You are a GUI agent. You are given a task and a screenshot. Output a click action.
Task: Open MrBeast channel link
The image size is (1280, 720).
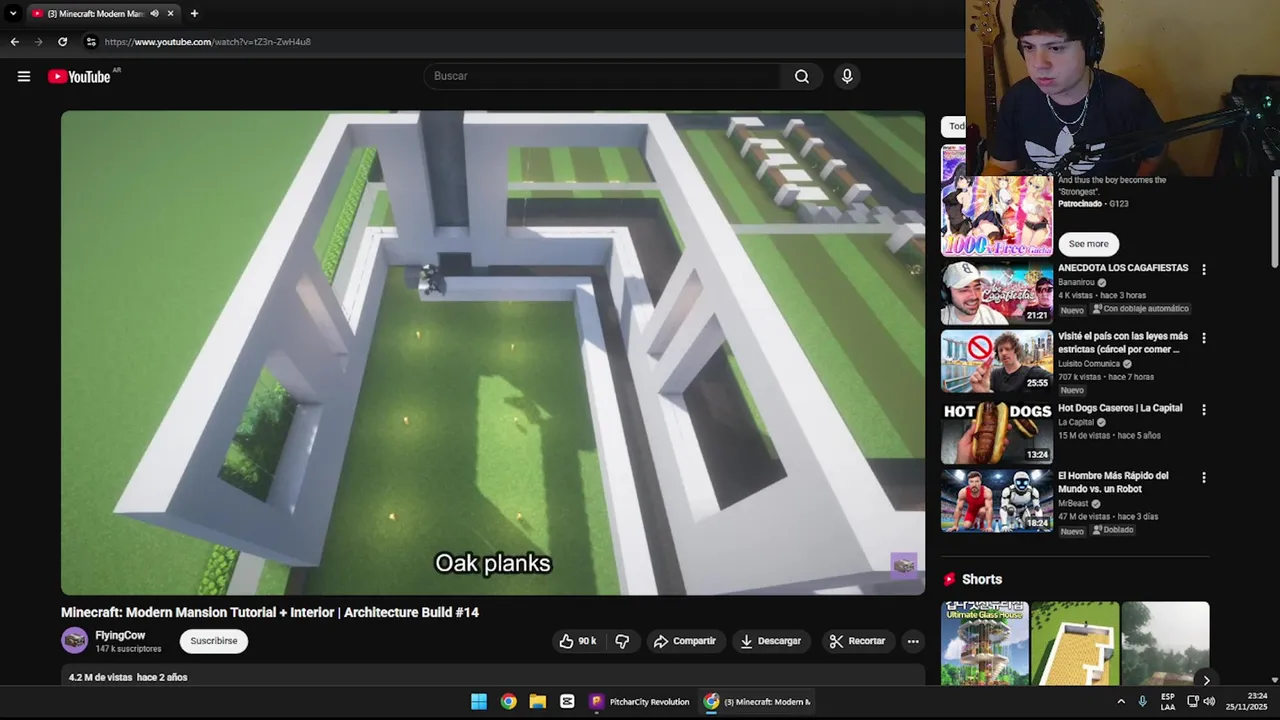point(1073,503)
